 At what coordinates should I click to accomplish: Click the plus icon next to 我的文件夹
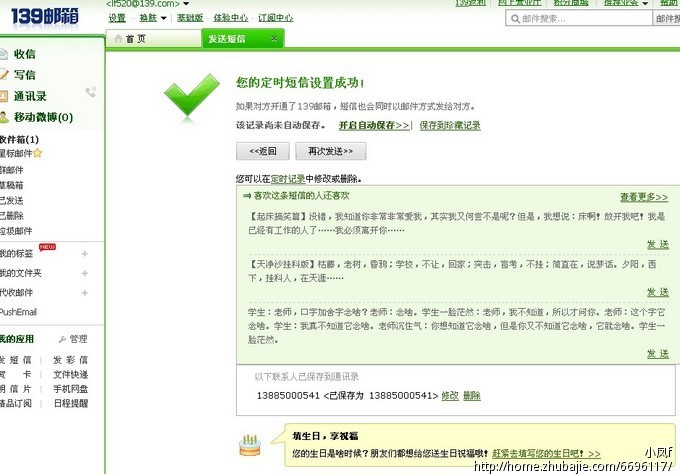85,273
